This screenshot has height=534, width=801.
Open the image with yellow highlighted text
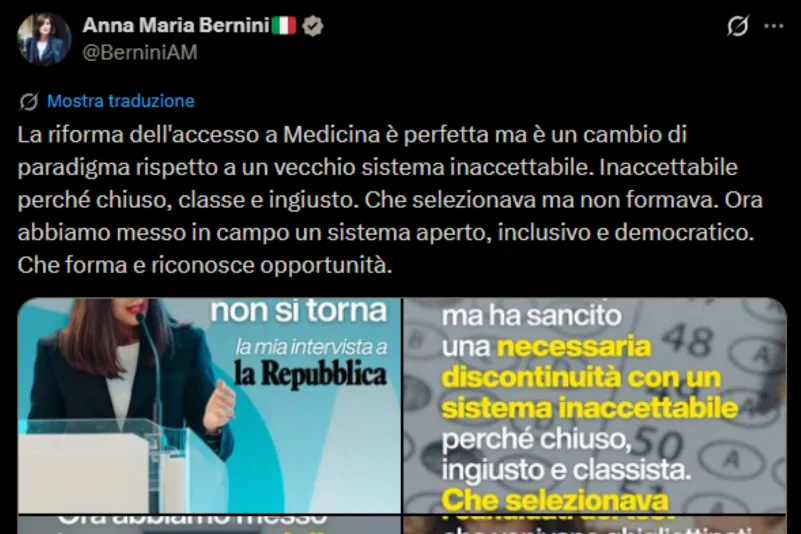595,406
